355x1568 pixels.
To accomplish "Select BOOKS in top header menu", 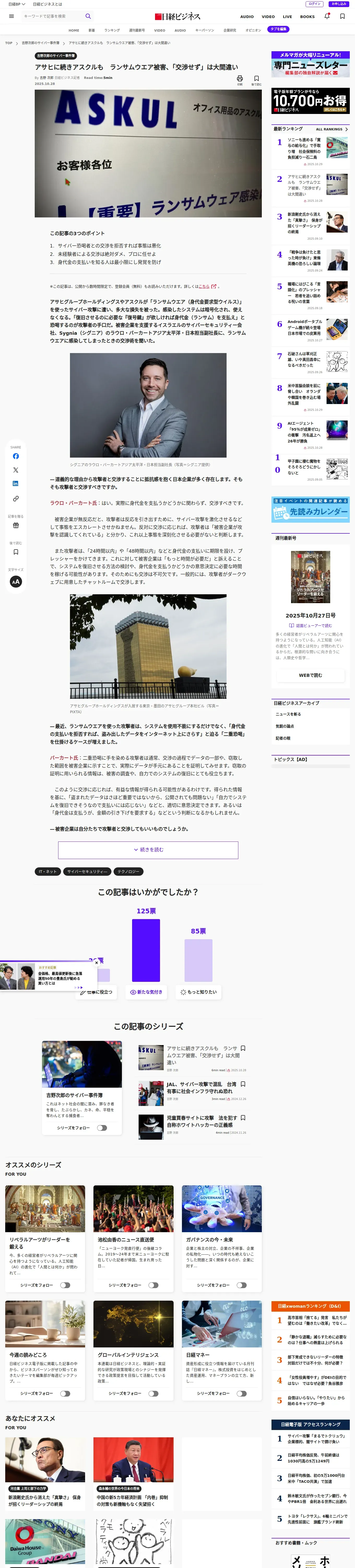I will click(x=307, y=16).
